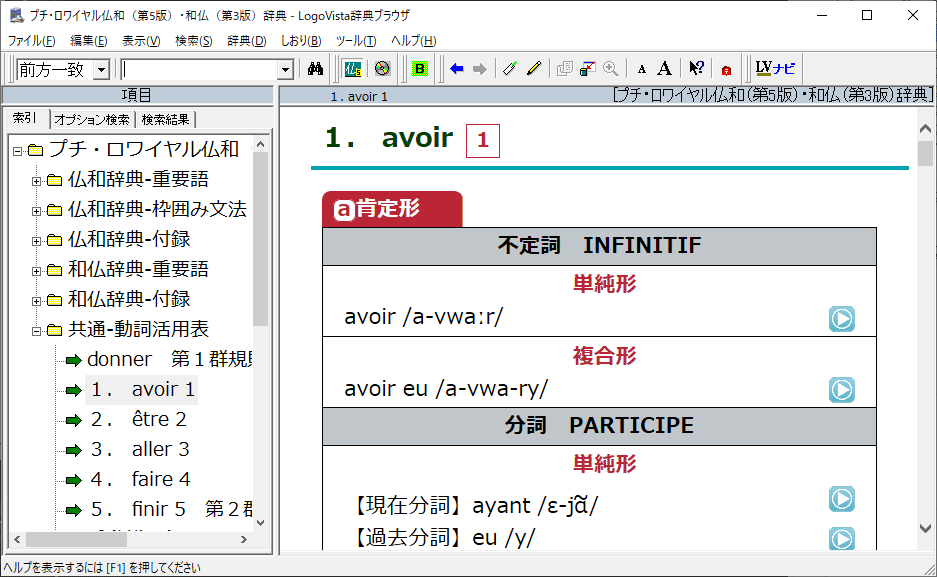Play pronunciation of ayant
Screen dimensions: 937x577
(x=841, y=499)
